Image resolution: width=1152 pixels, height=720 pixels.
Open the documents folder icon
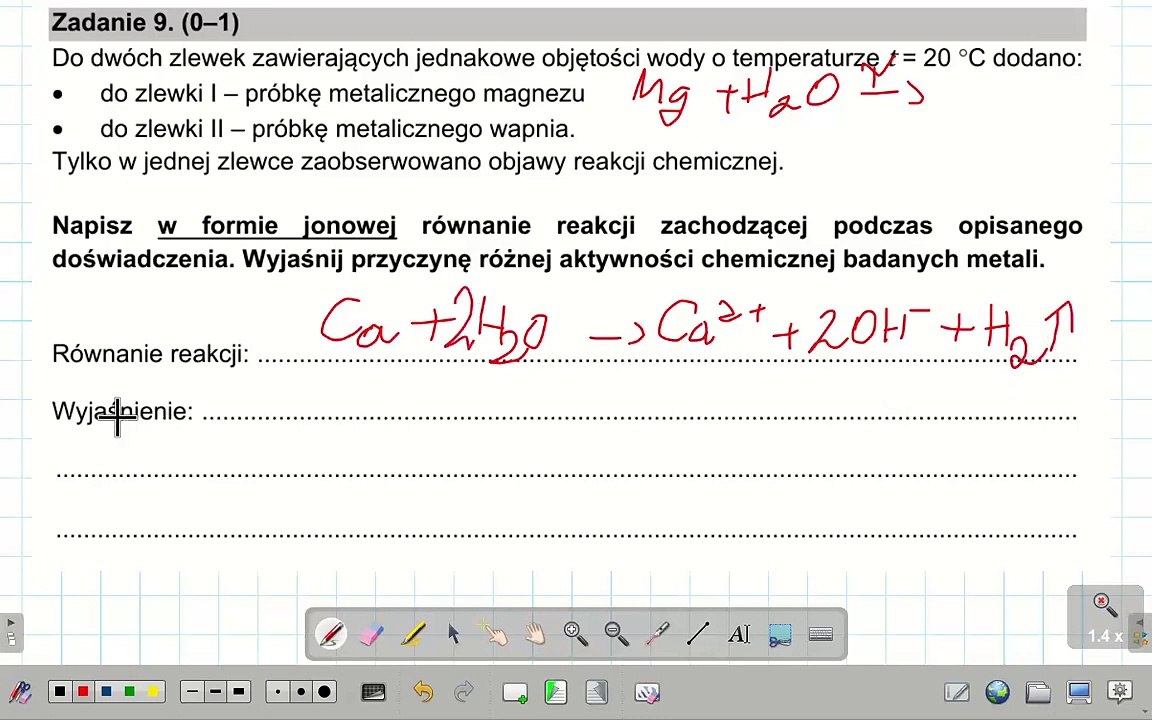pos(1037,692)
